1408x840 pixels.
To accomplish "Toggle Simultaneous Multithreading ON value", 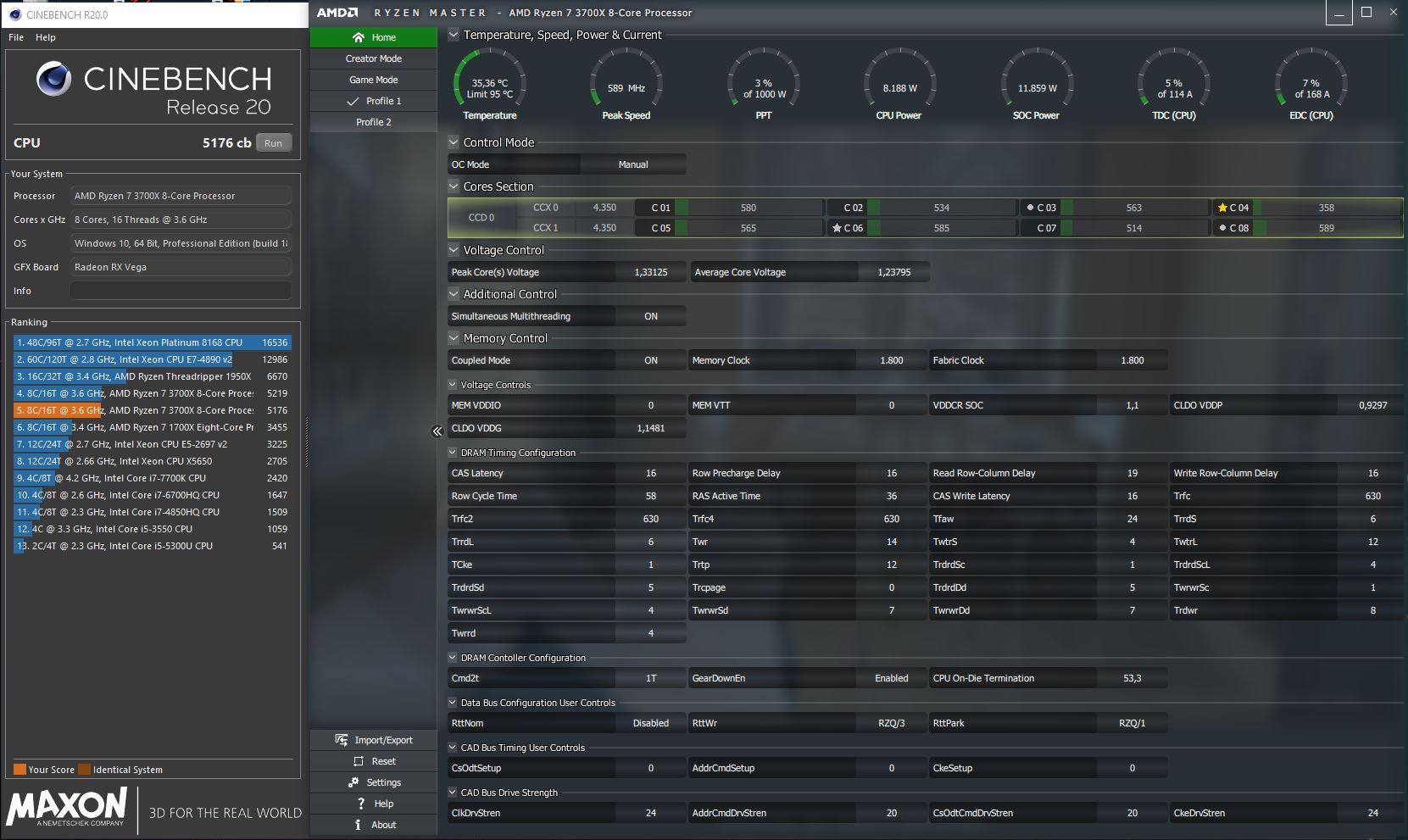I will pyautogui.click(x=651, y=316).
